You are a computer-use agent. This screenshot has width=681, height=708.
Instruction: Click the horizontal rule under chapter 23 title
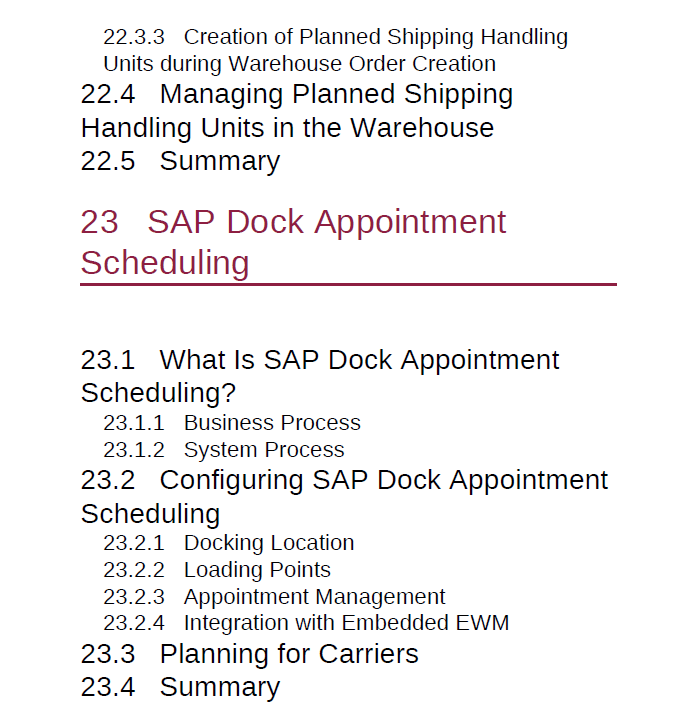click(349, 284)
